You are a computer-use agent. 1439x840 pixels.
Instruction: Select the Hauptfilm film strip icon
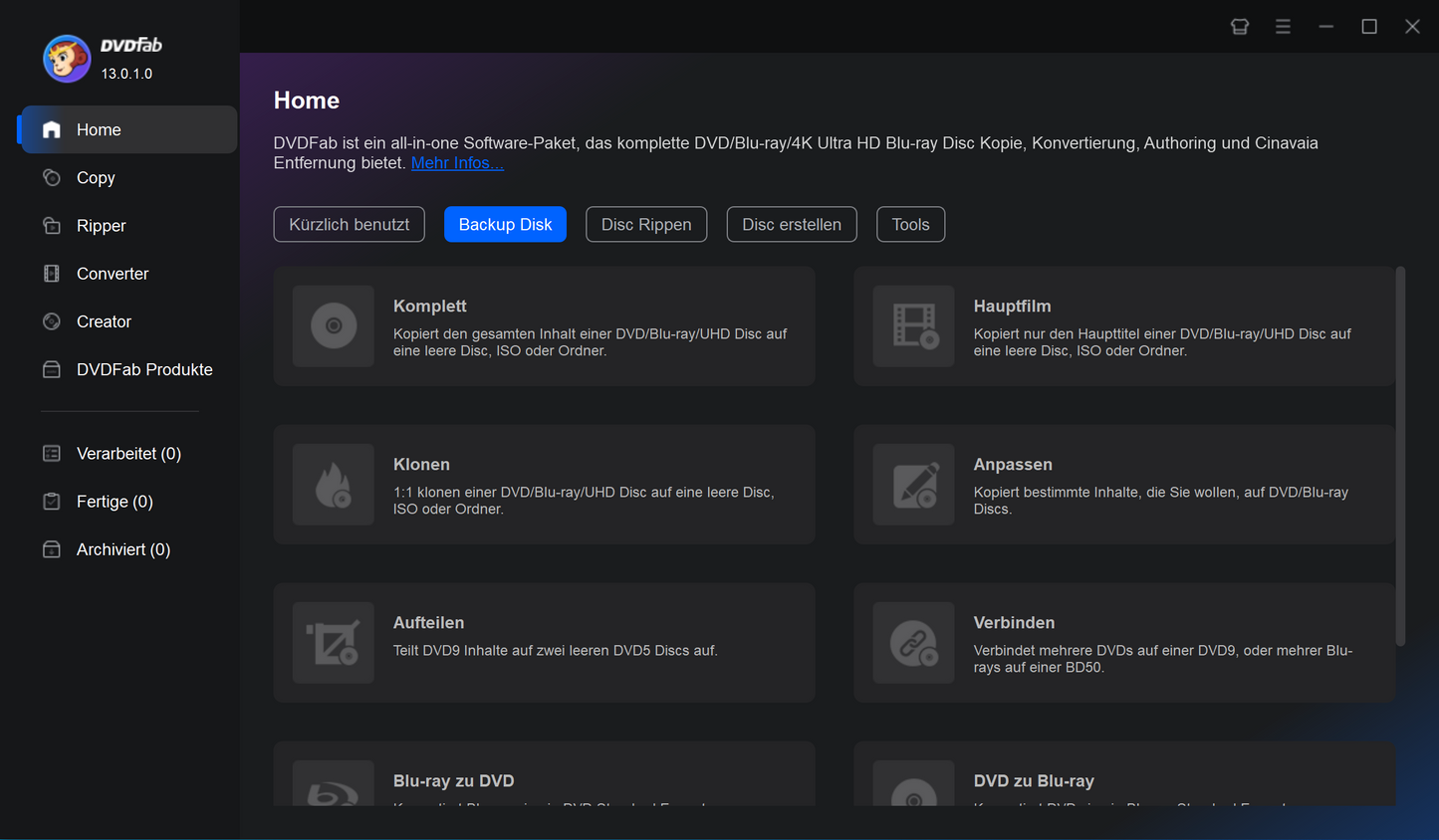(x=913, y=326)
